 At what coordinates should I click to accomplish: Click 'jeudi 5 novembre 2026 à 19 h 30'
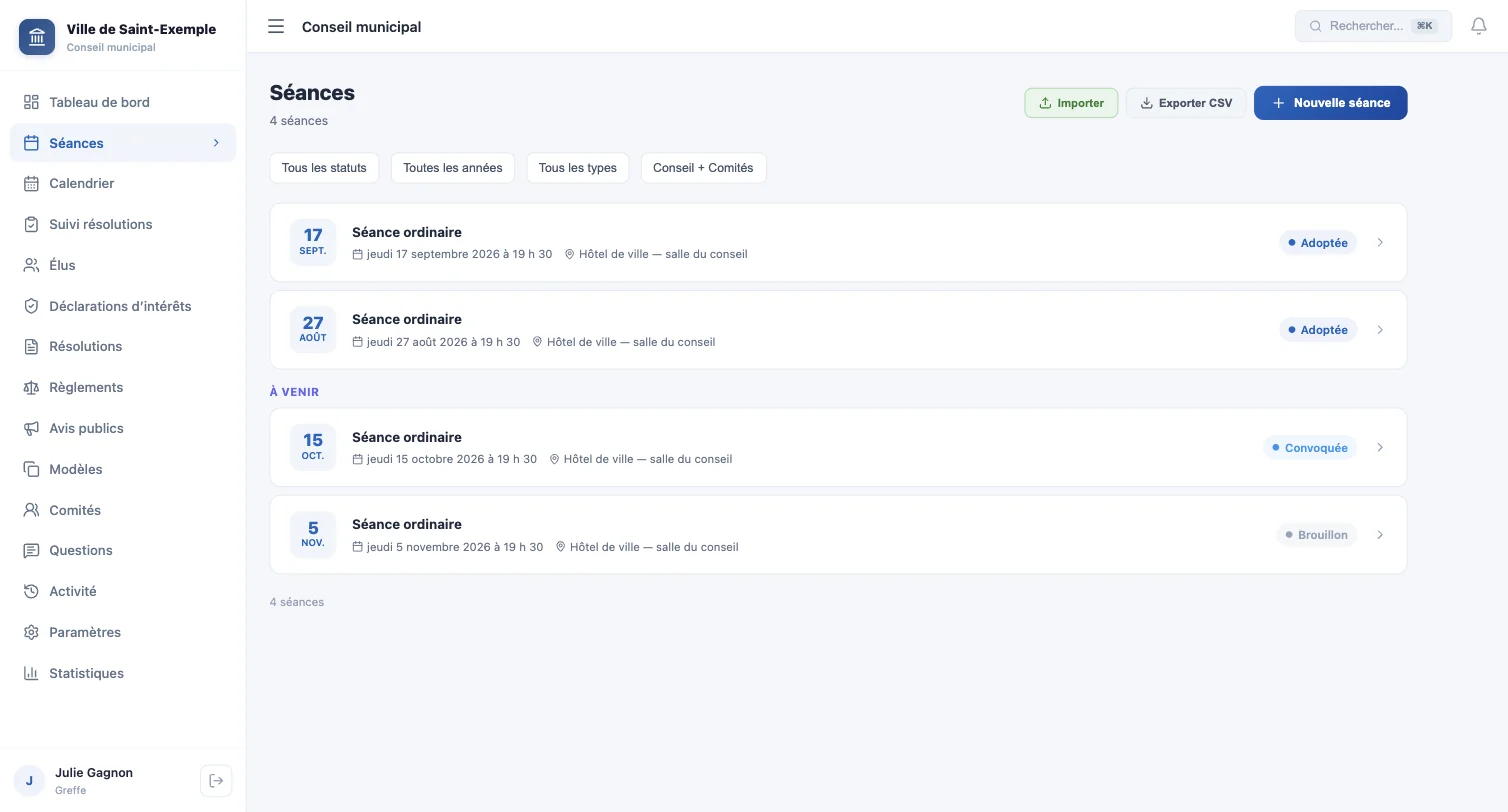click(x=455, y=547)
